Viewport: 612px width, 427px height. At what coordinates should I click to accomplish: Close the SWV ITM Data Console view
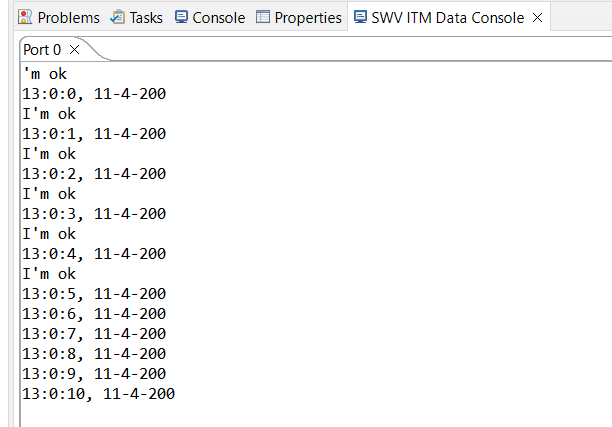tap(537, 17)
